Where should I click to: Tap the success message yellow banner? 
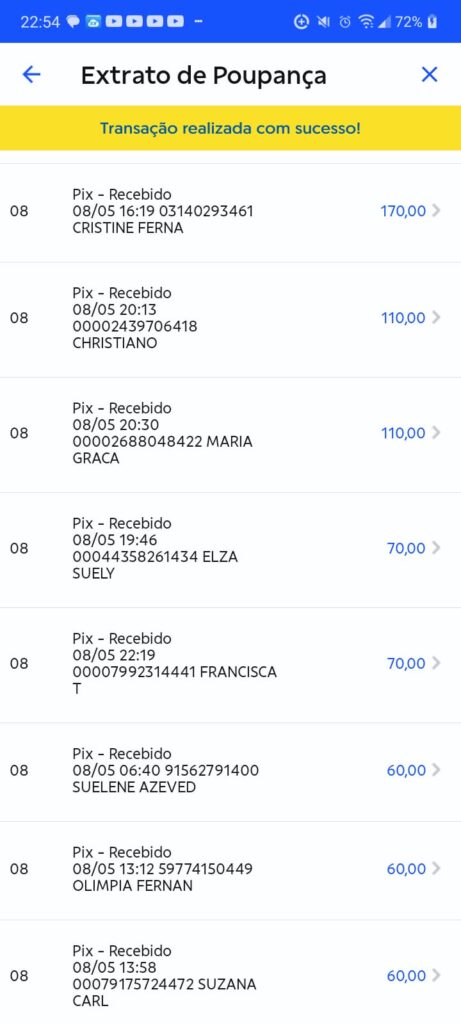[x=230, y=128]
